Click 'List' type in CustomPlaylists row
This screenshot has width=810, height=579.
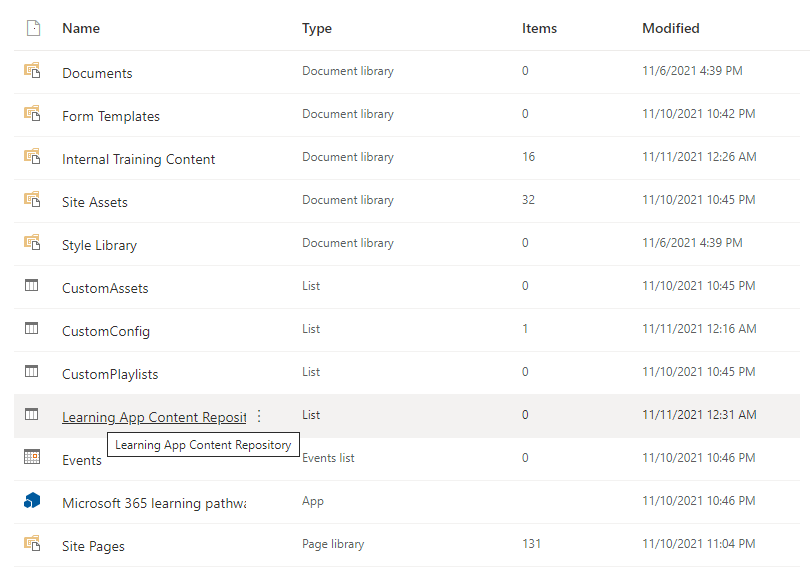click(x=311, y=372)
